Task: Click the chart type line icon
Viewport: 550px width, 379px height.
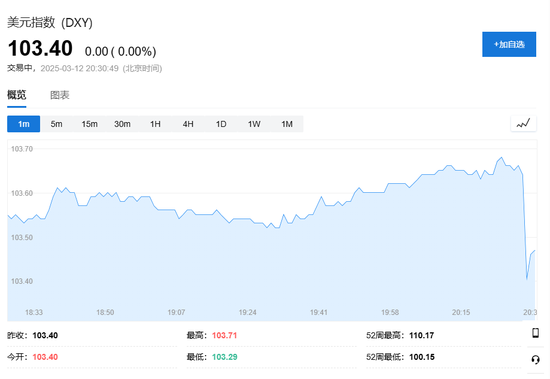Action: tap(523, 124)
